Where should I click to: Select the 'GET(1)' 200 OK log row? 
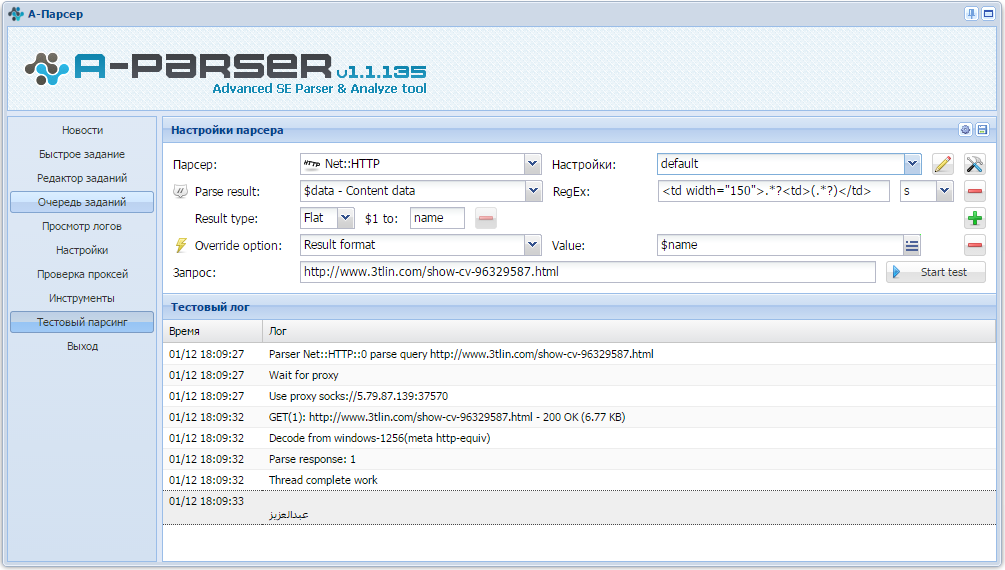pos(579,417)
